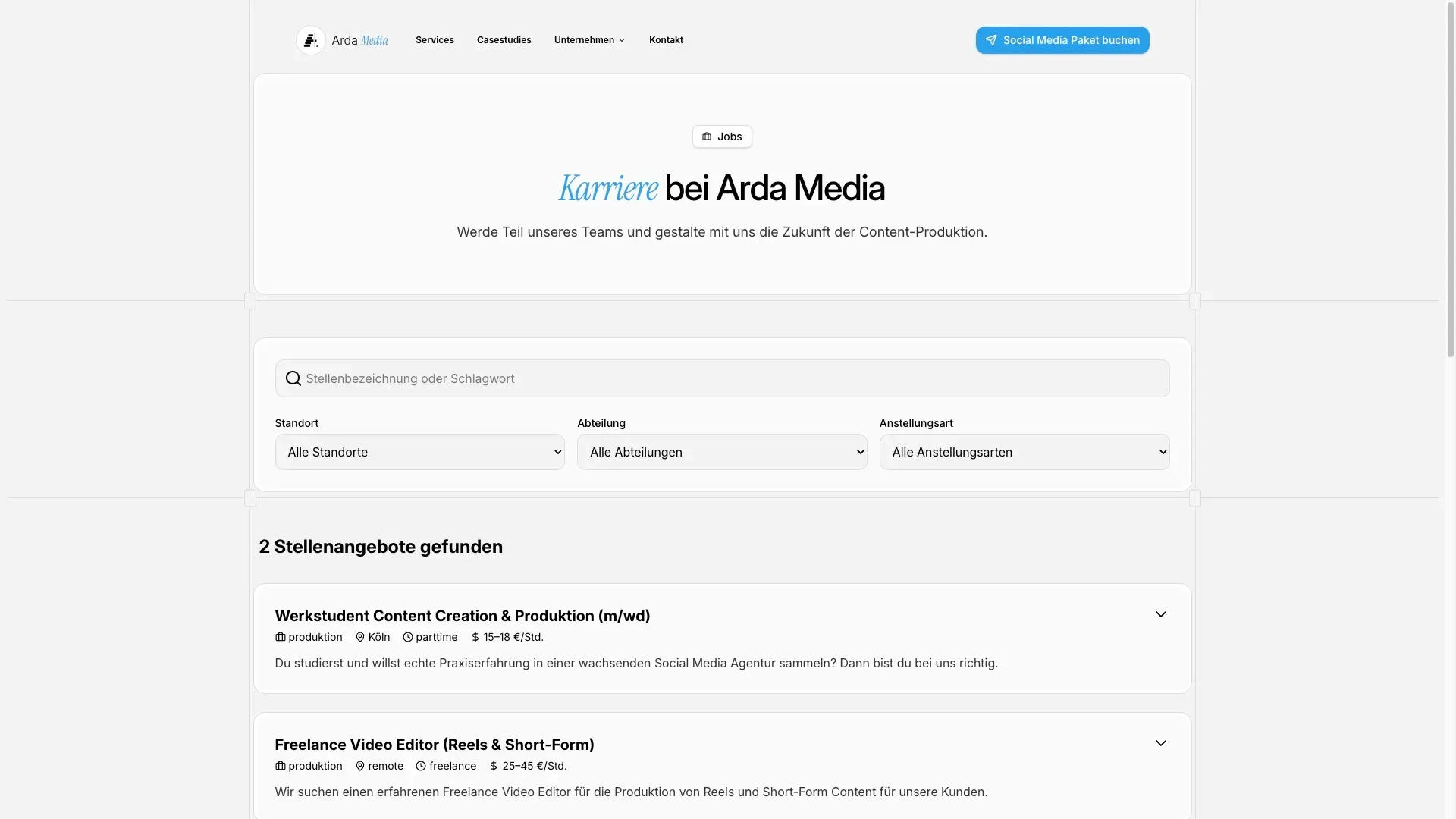The image size is (1456, 819).
Task: Go to Services page
Action: pos(435,40)
